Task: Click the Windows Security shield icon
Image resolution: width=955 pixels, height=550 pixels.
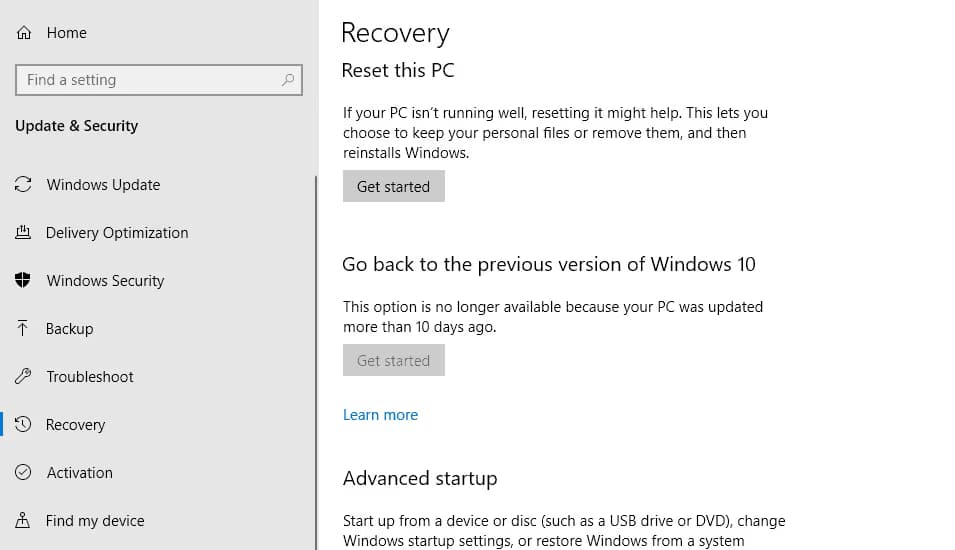Action: coord(23,281)
